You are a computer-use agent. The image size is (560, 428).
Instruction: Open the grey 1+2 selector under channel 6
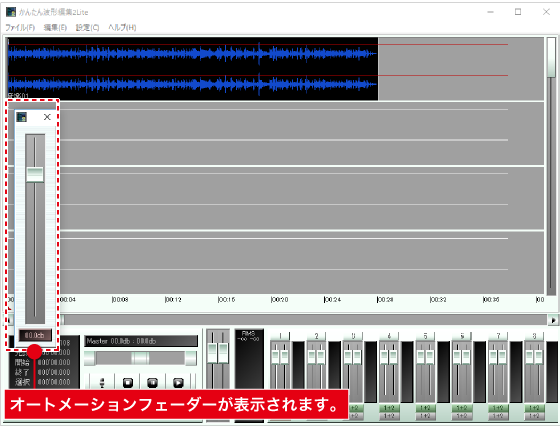[x=462, y=416]
